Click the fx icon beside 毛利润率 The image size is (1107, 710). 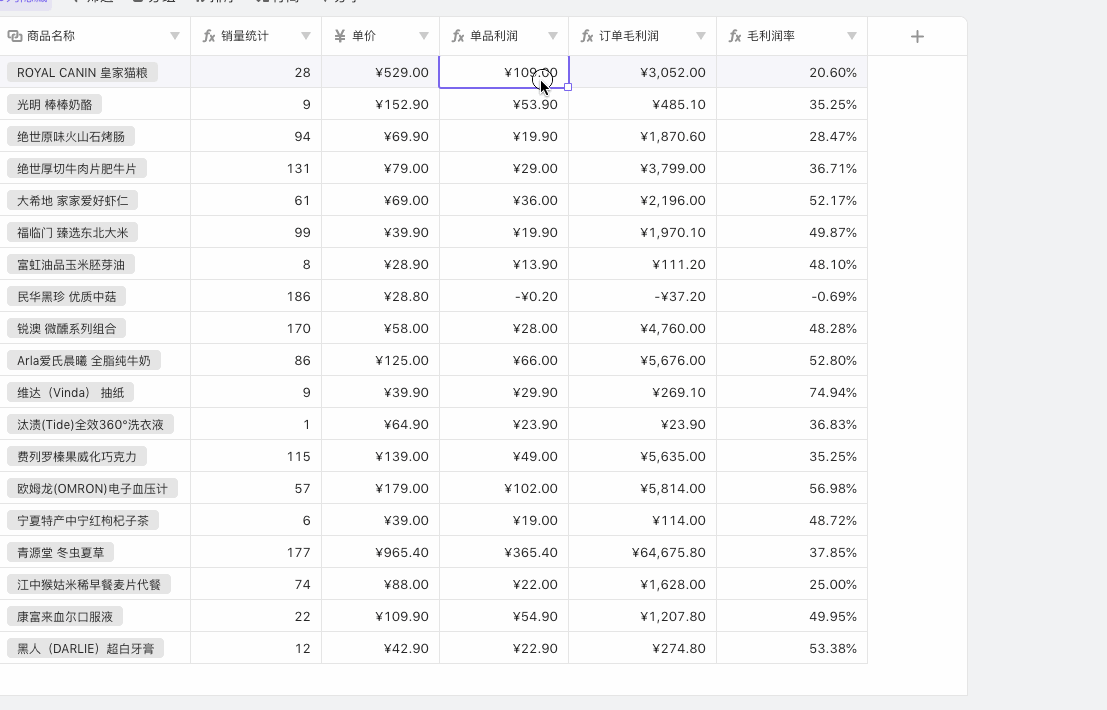tap(735, 36)
